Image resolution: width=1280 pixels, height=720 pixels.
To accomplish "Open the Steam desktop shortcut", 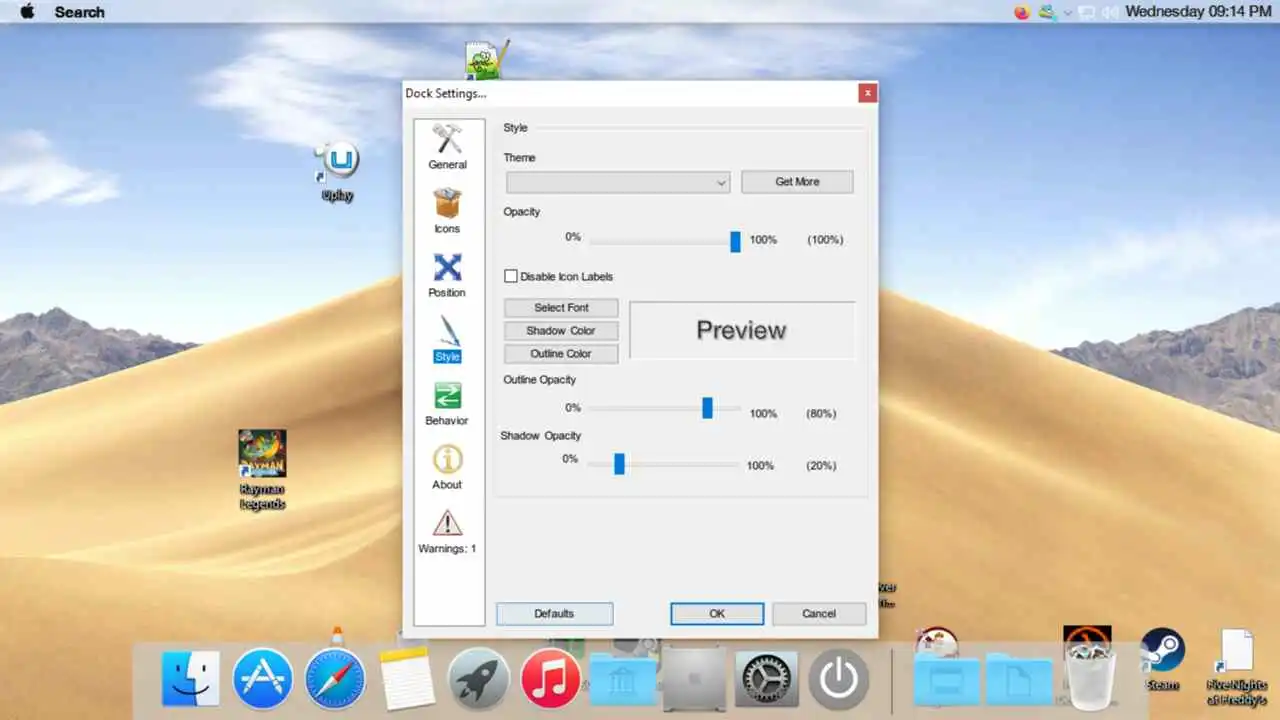I will tap(1163, 659).
